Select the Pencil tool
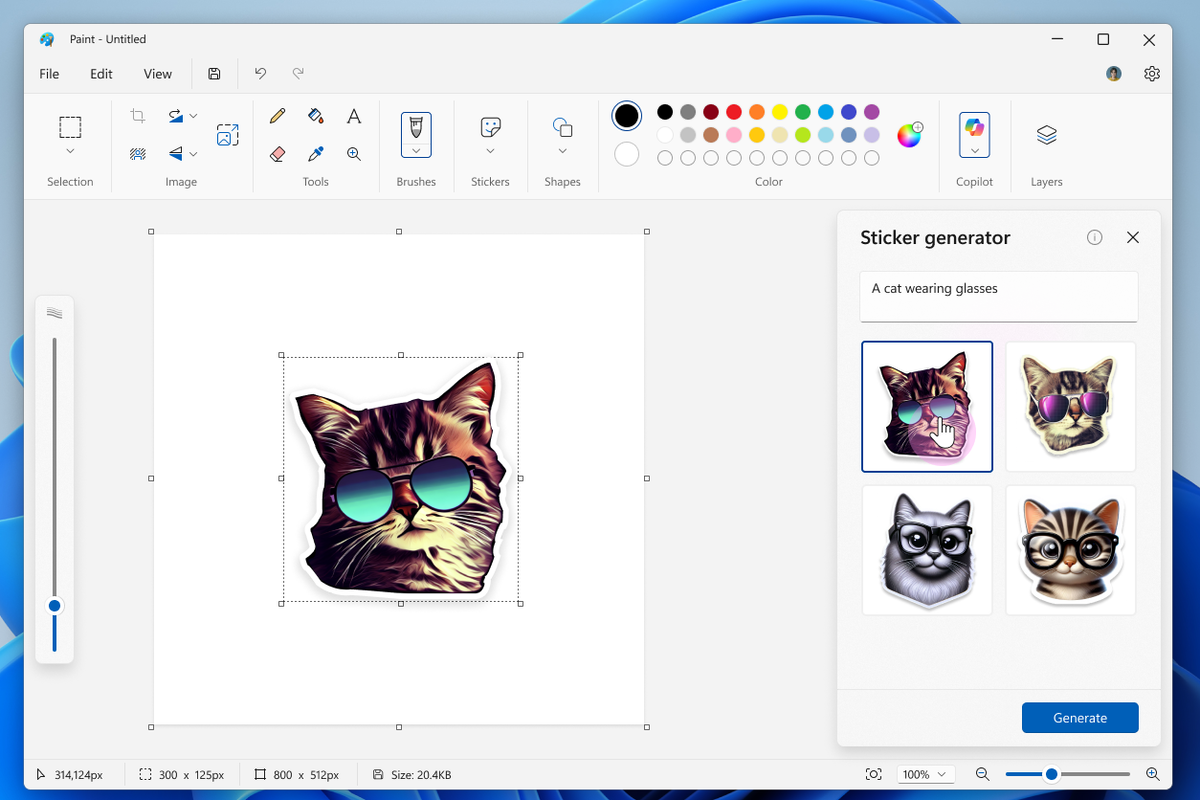This screenshot has height=800, width=1200. click(x=278, y=116)
